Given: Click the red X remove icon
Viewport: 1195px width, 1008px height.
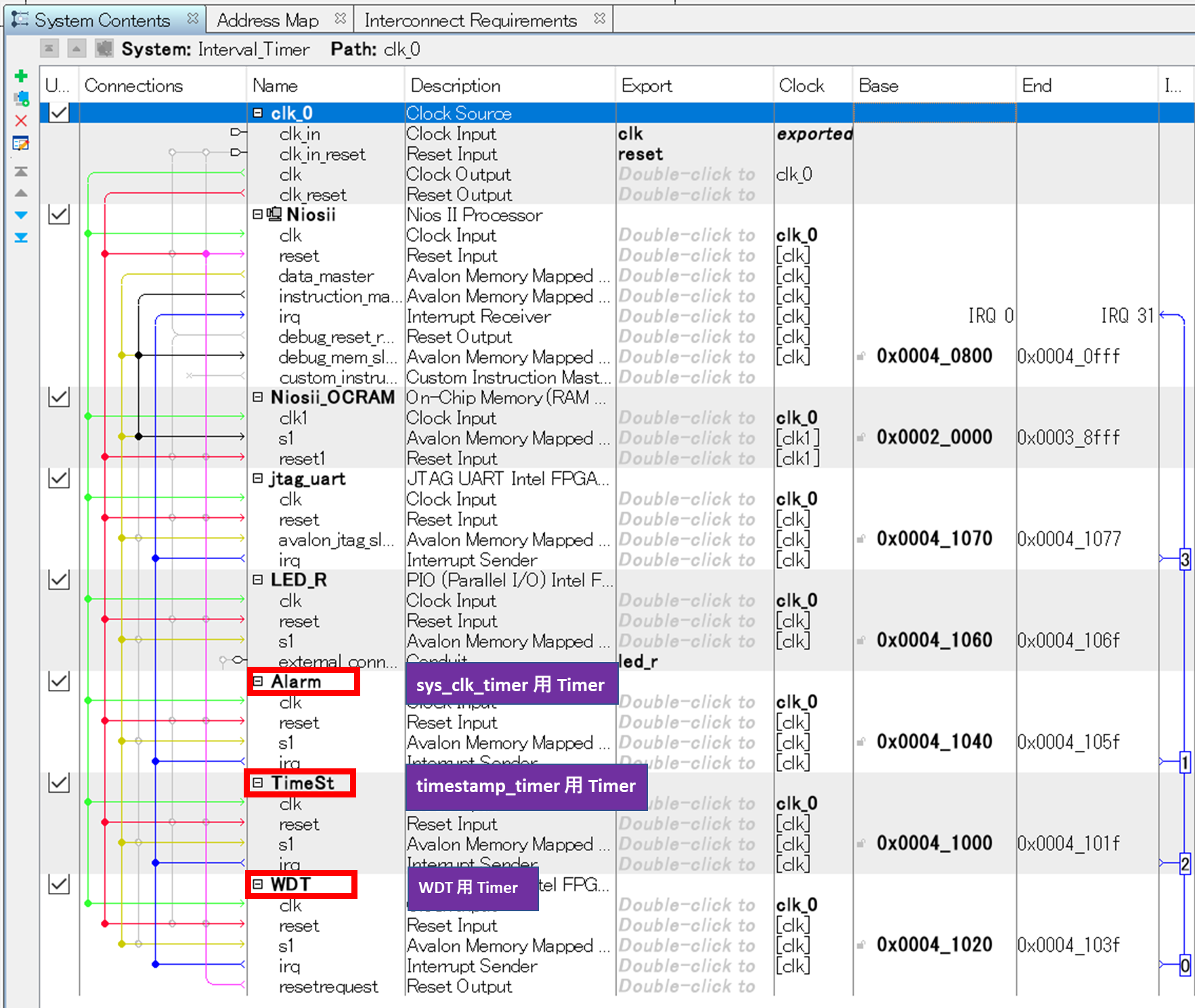Looking at the screenshot, I should coord(21,121).
